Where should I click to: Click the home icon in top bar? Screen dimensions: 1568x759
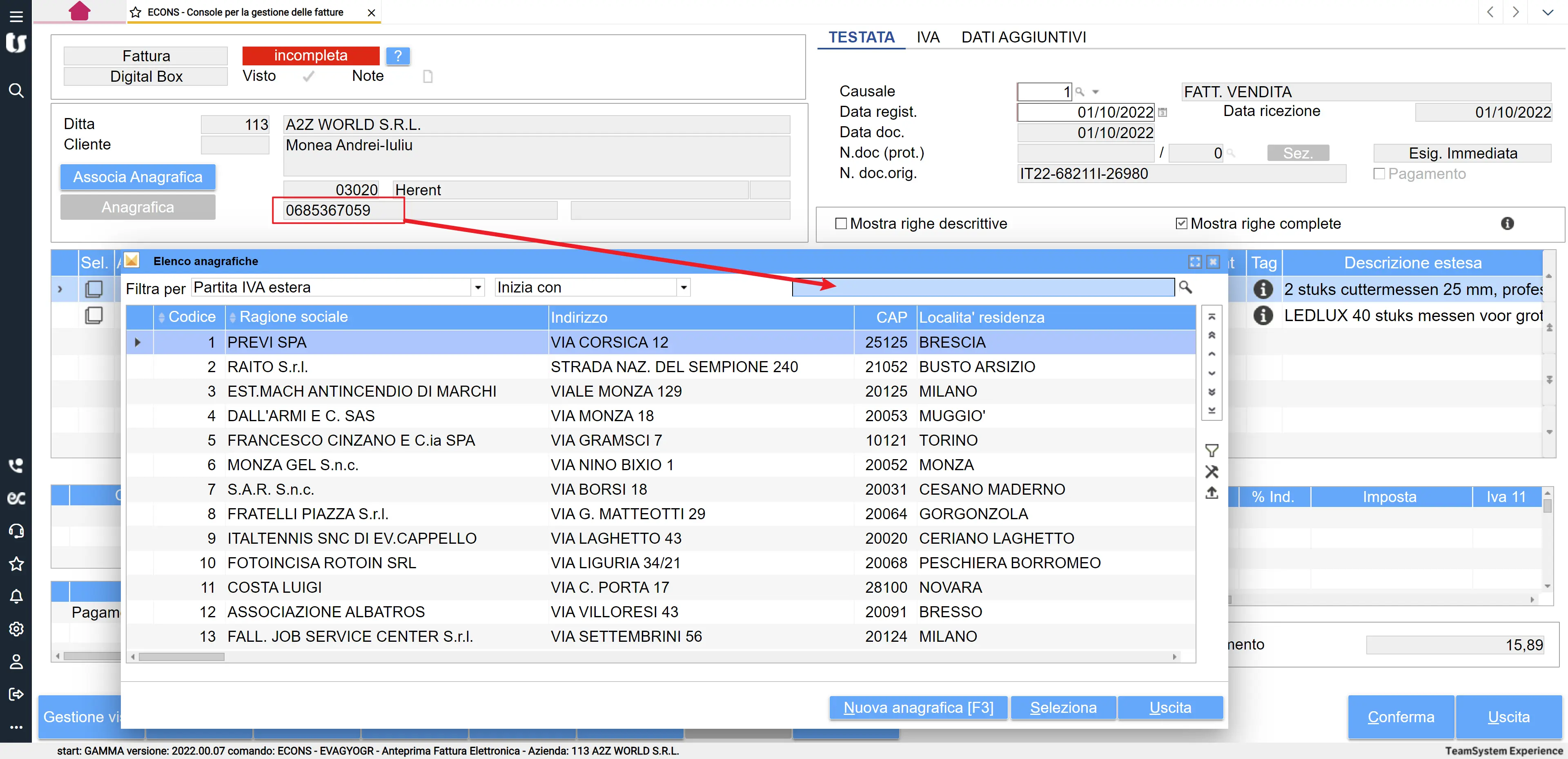[79, 11]
